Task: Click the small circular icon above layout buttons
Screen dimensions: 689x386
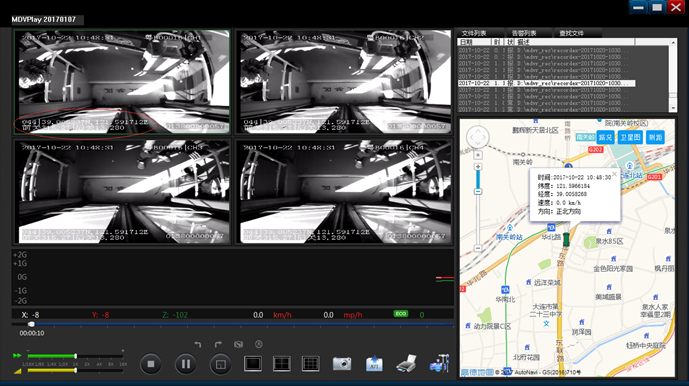Action: pyautogui.click(x=259, y=344)
